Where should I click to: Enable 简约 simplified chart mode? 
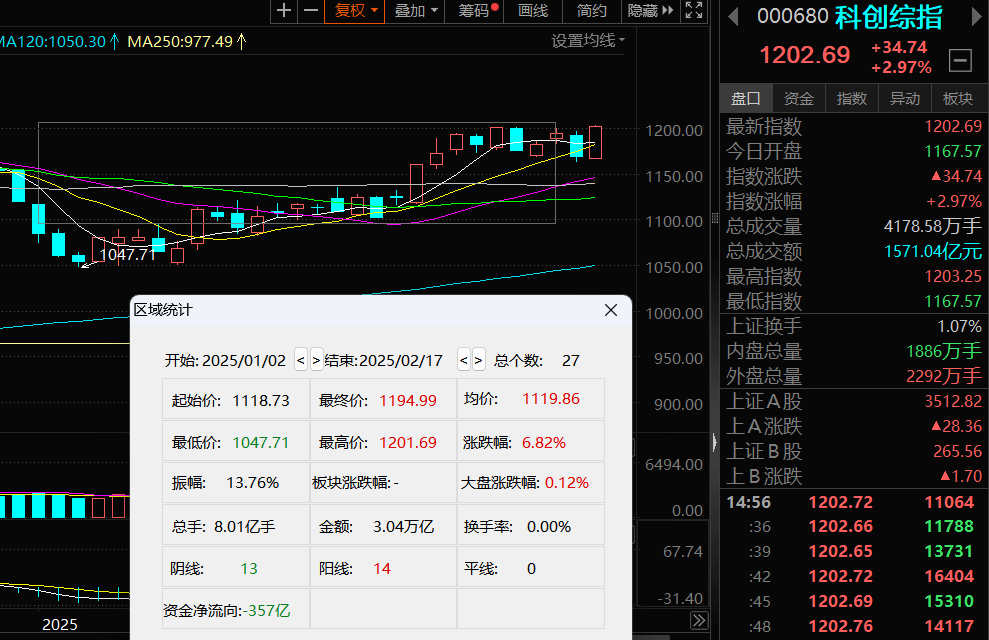click(x=590, y=12)
